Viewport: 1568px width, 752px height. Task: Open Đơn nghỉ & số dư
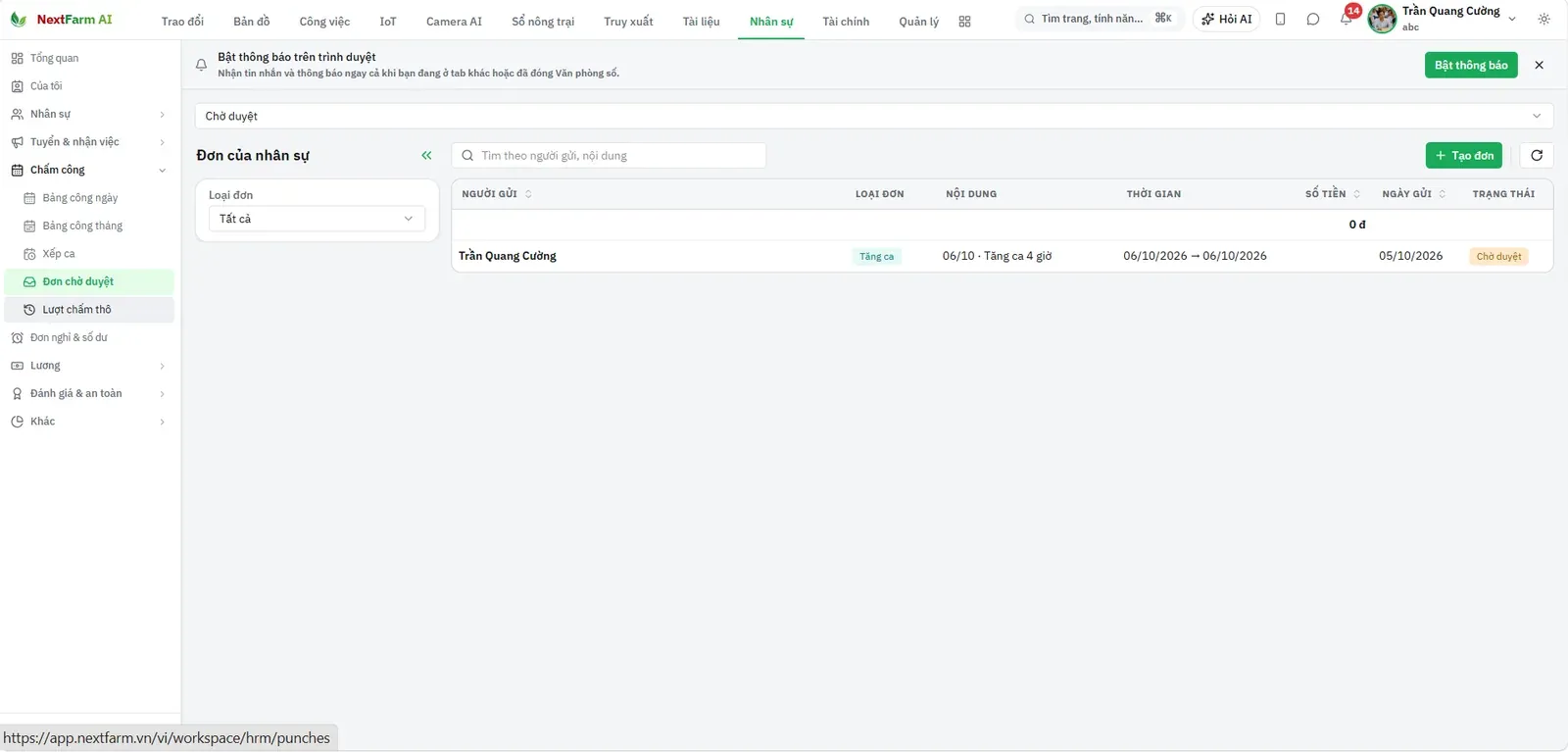click(x=88, y=337)
